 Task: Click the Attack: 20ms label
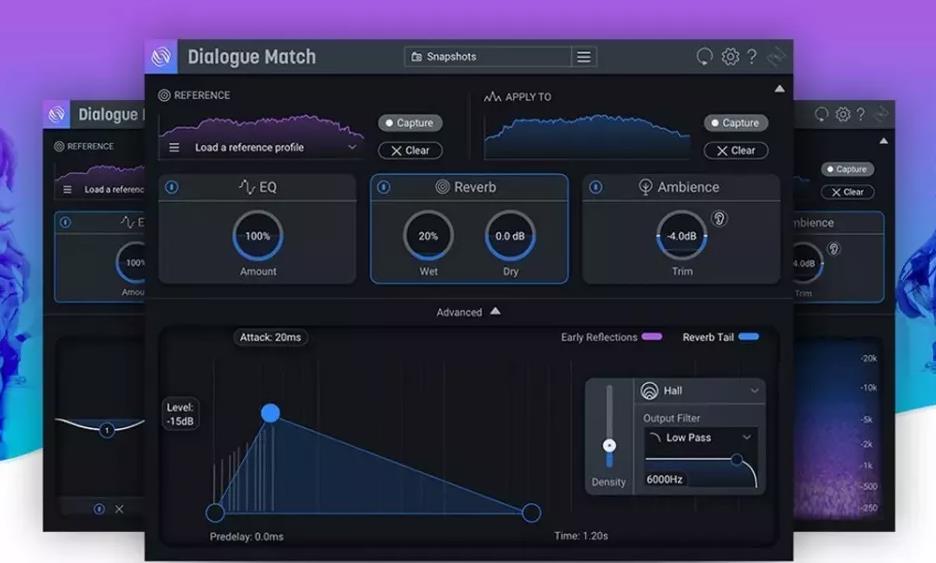pyautogui.click(x=270, y=337)
